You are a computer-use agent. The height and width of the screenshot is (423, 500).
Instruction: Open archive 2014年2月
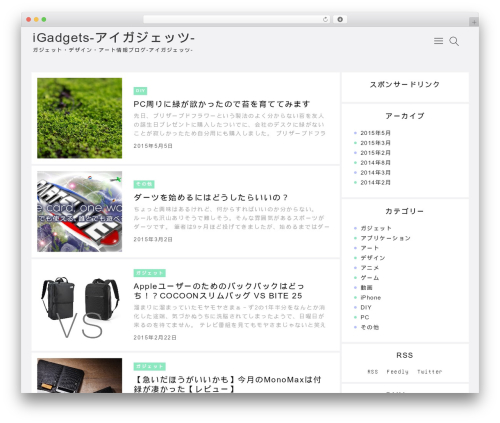[x=375, y=182]
